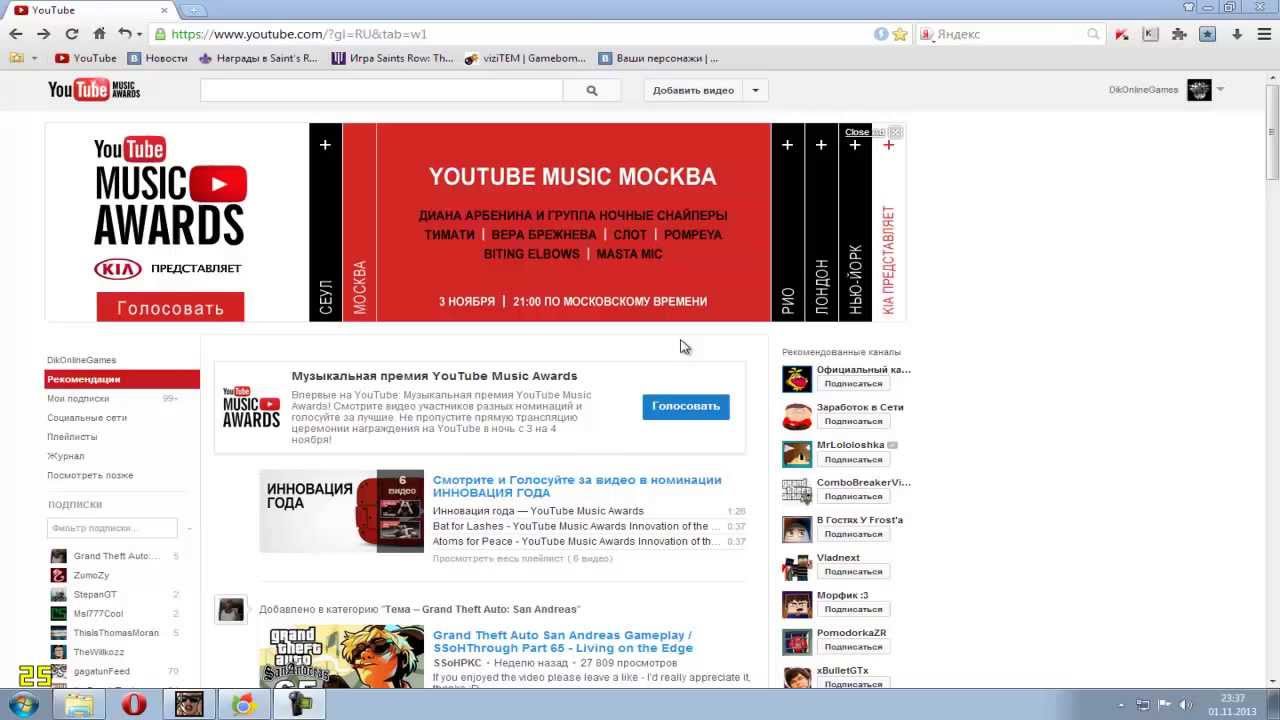
Task: Open the extensions puzzle icon
Action: click(x=1179, y=34)
